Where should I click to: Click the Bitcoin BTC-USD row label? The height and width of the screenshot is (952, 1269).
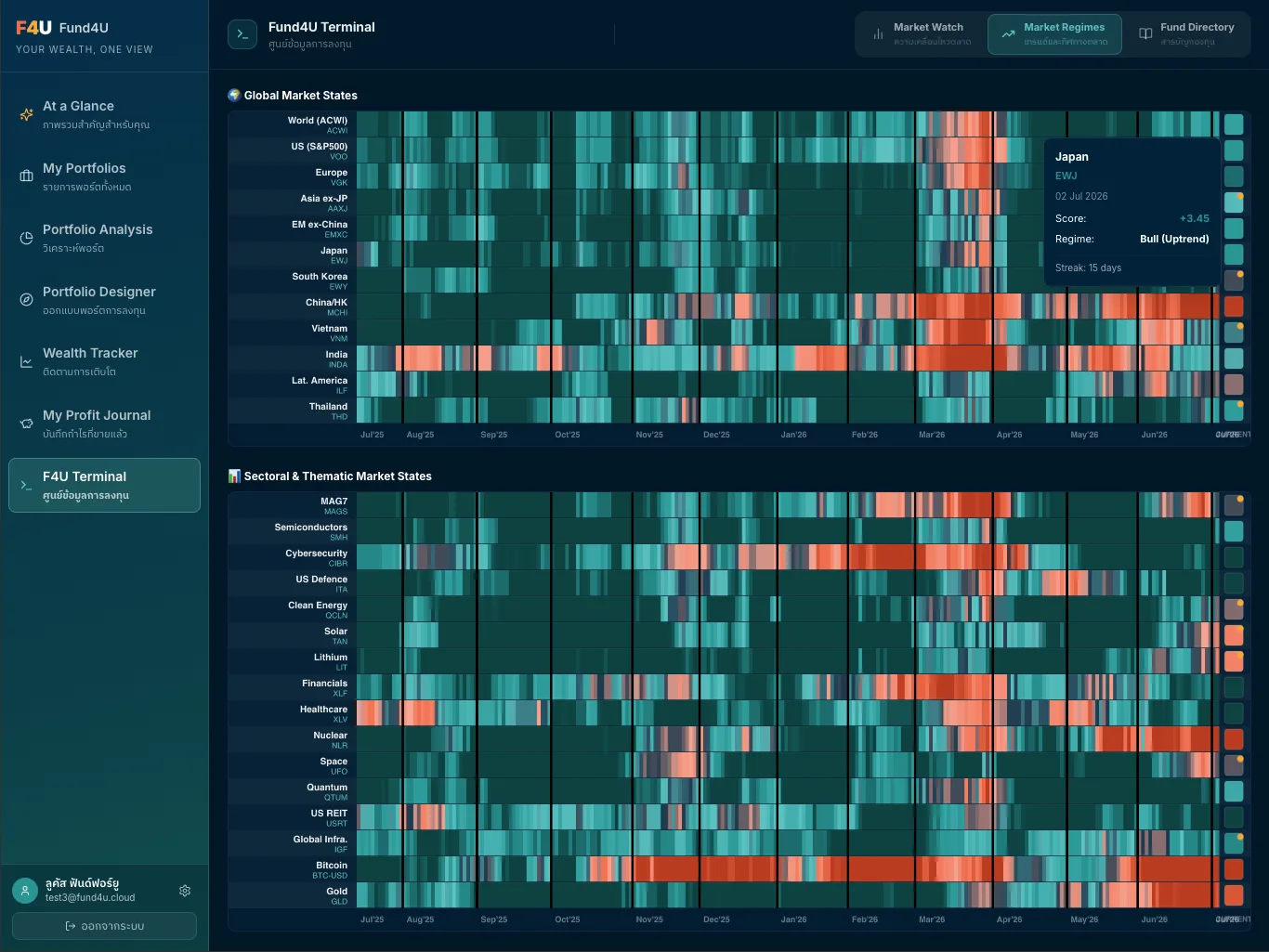click(x=330, y=869)
